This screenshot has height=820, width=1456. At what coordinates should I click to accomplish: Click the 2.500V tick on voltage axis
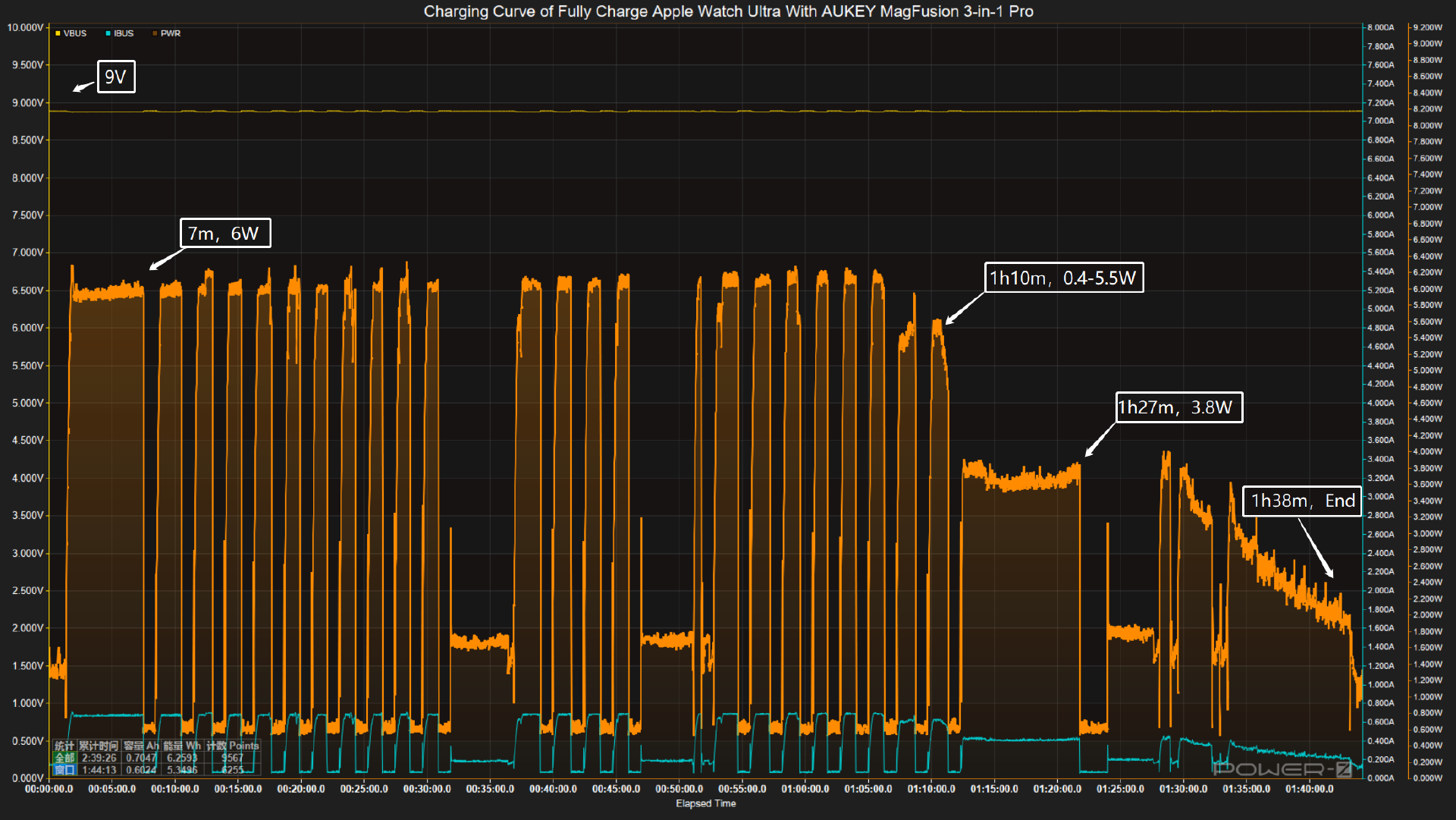[x=27, y=590]
